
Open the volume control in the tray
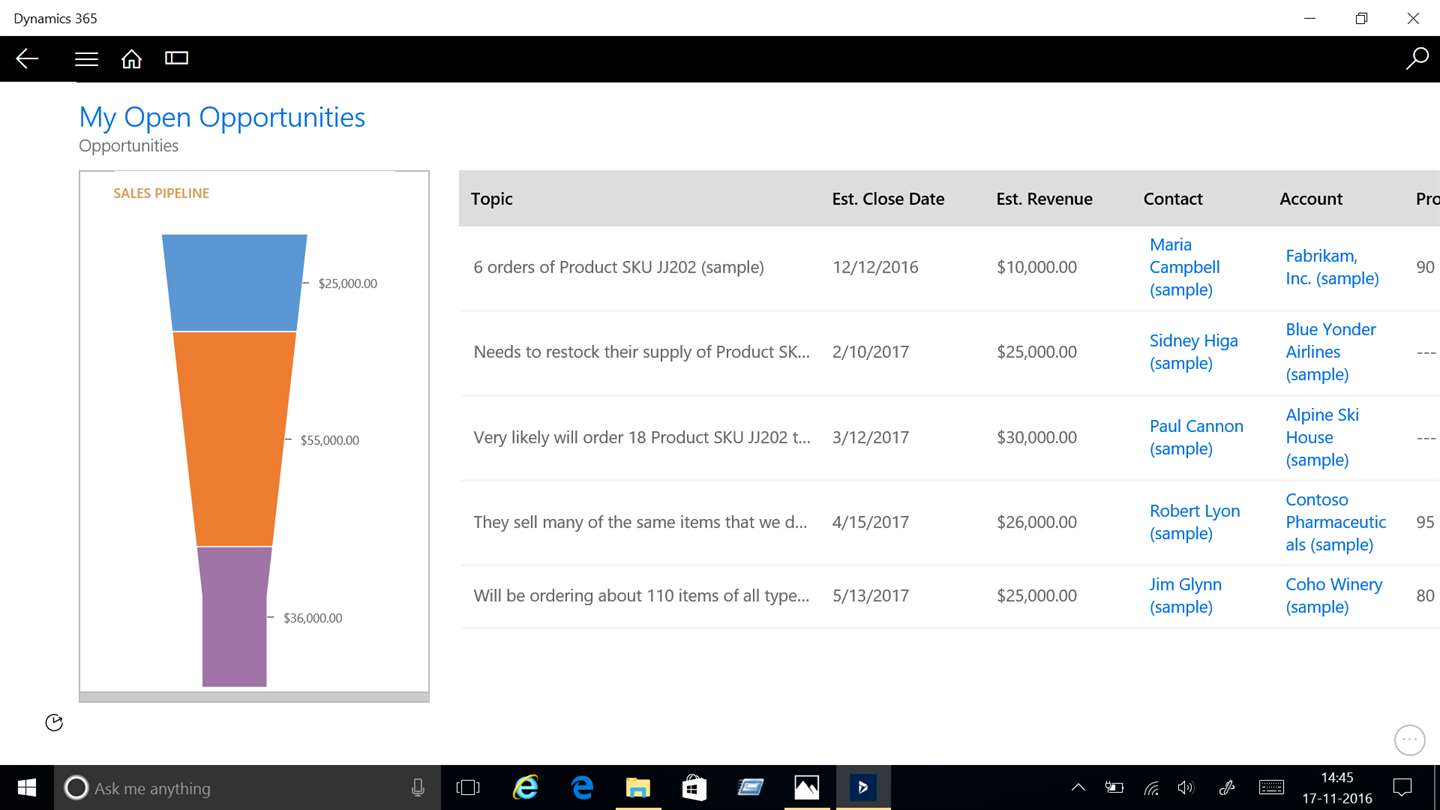coord(1186,788)
